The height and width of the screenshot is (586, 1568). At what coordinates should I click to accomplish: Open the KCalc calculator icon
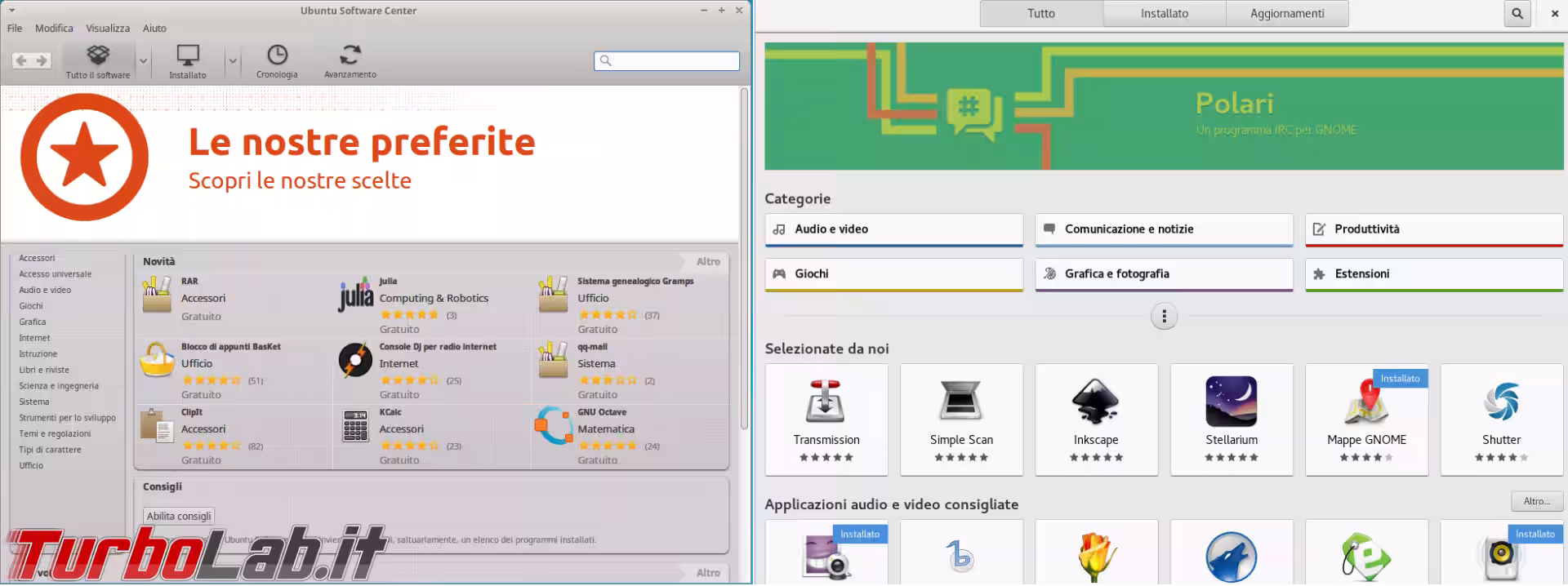tap(355, 426)
